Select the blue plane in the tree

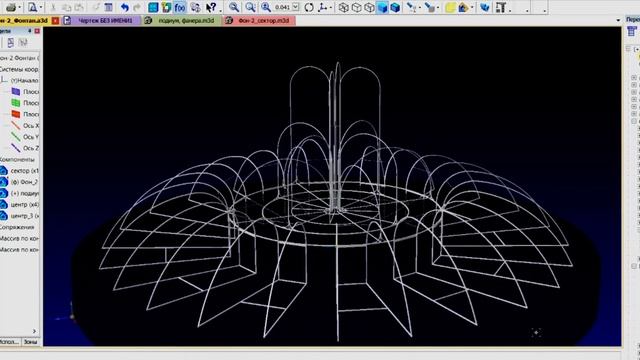(x=24, y=91)
